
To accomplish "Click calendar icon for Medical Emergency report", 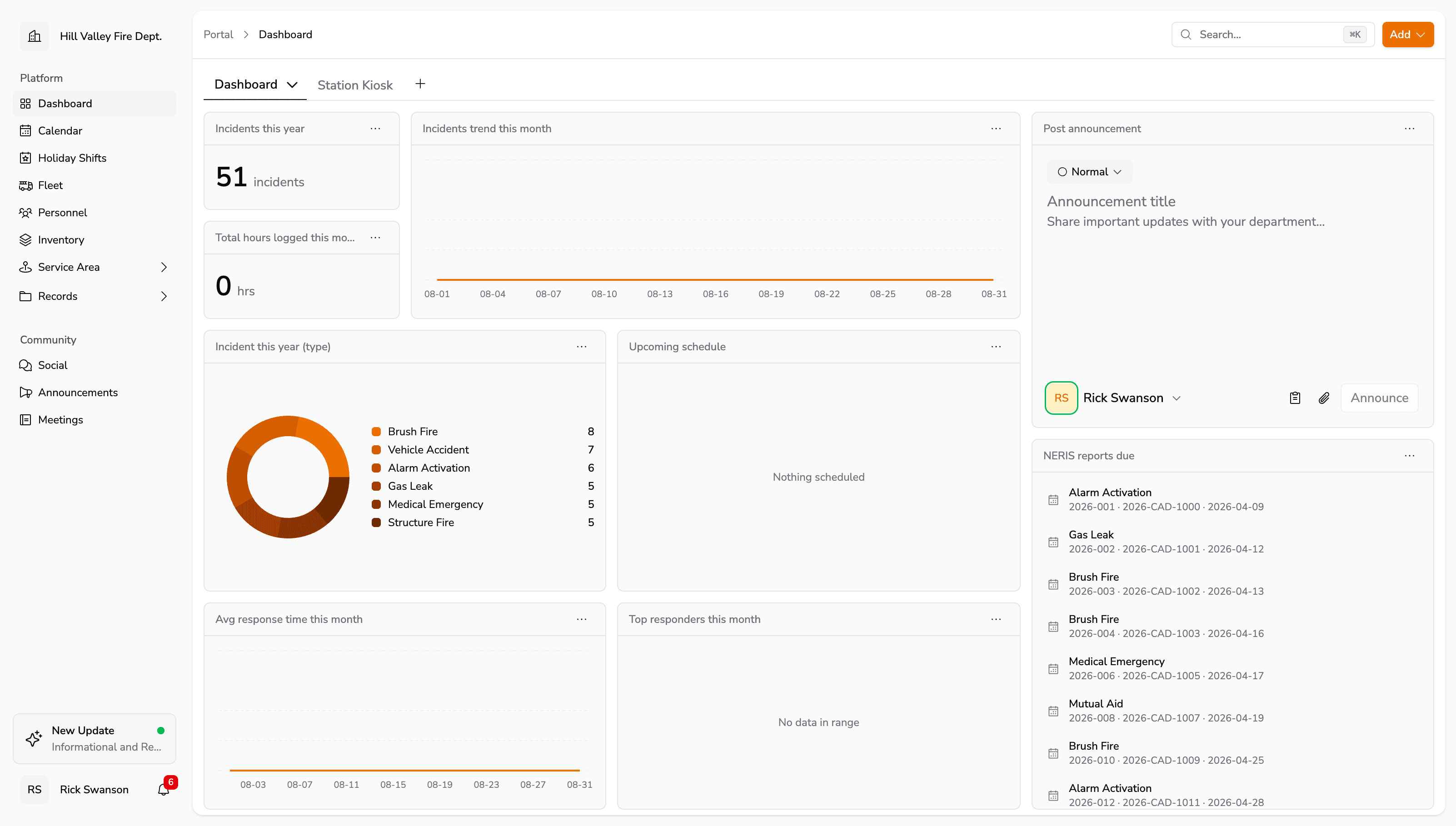I will click(1053, 669).
